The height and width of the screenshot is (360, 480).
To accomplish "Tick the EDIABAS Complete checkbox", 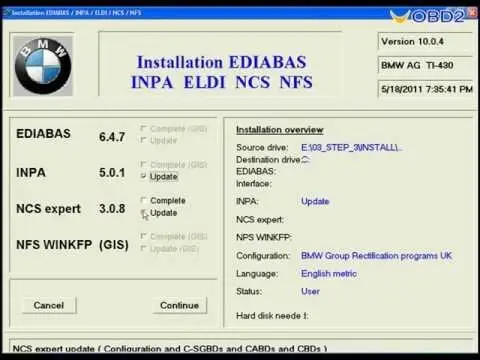I will pos(143,128).
